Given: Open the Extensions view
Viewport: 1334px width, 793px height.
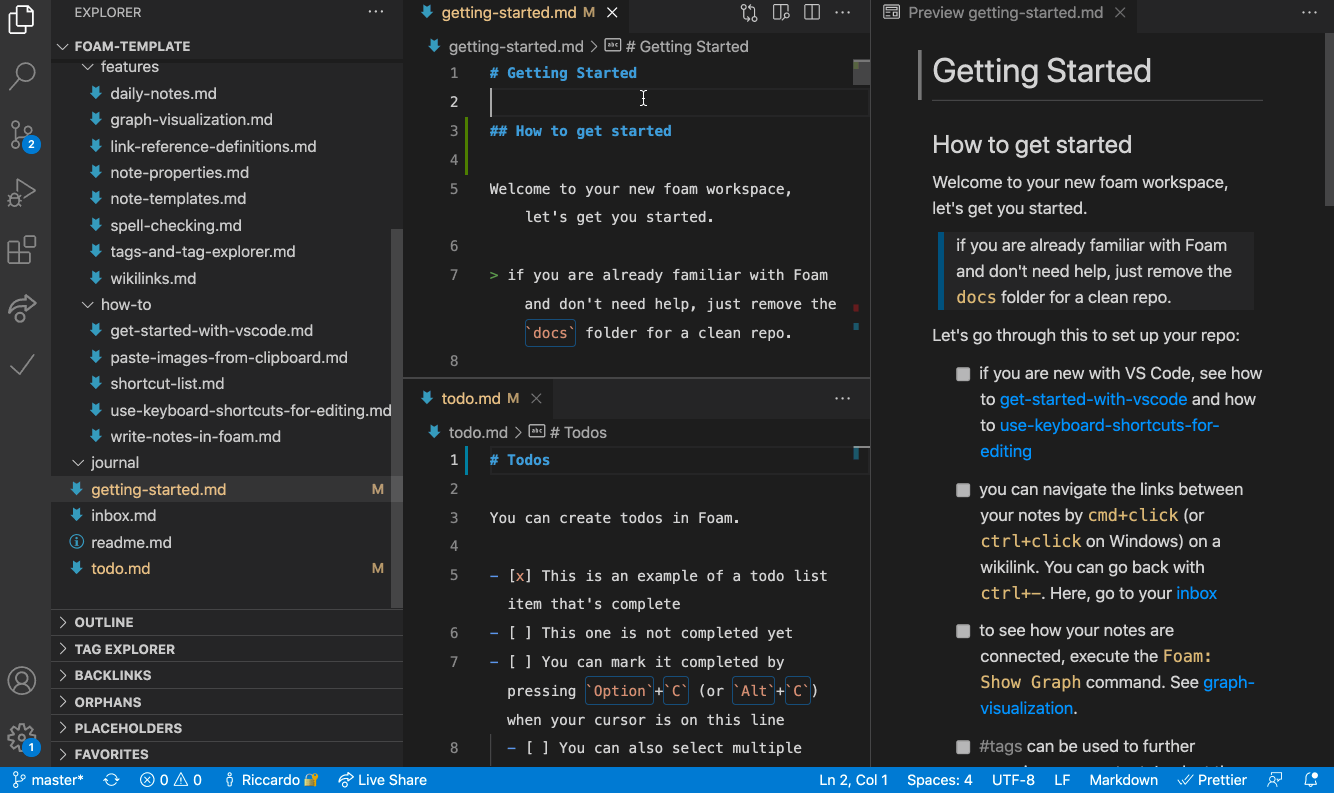Looking at the screenshot, I should pos(22,250).
